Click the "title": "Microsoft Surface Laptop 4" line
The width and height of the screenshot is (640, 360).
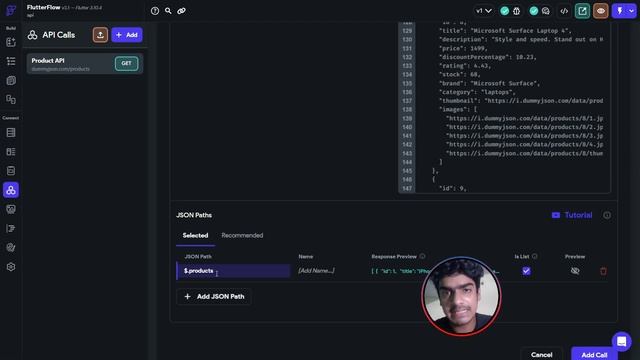(505, 31)
